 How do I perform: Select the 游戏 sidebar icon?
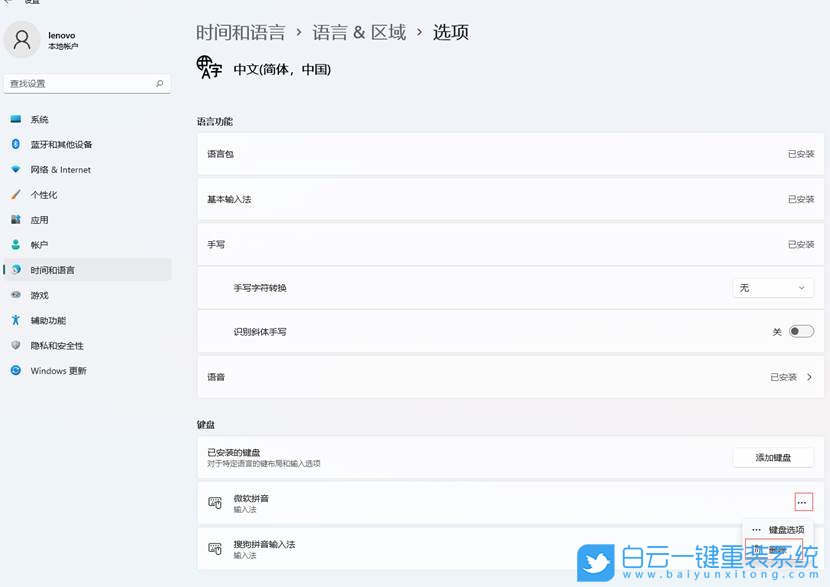(x=17, y=295)
